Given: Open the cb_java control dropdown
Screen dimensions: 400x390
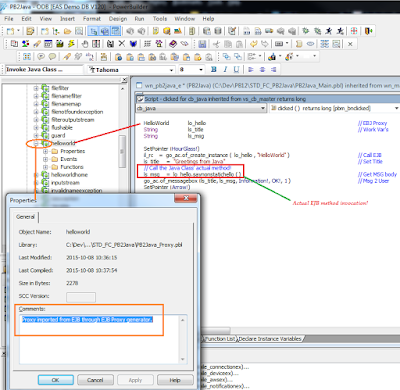Looking at the screenshot, I should coord(263,108).
